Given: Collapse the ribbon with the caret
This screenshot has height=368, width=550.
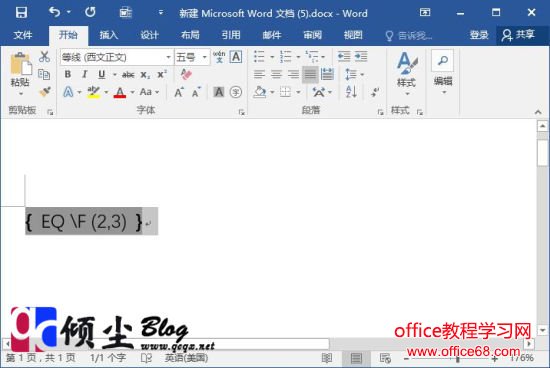Looking at the screenshot, I should 538,112.
